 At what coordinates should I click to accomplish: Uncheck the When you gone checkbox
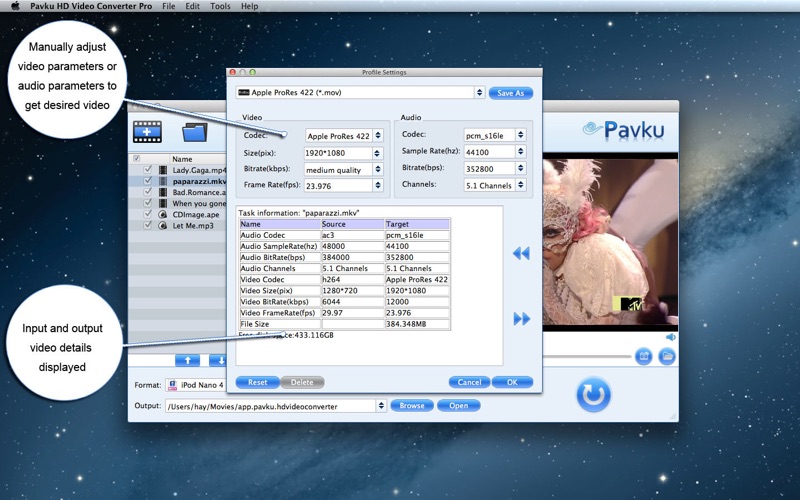point(147,203)
